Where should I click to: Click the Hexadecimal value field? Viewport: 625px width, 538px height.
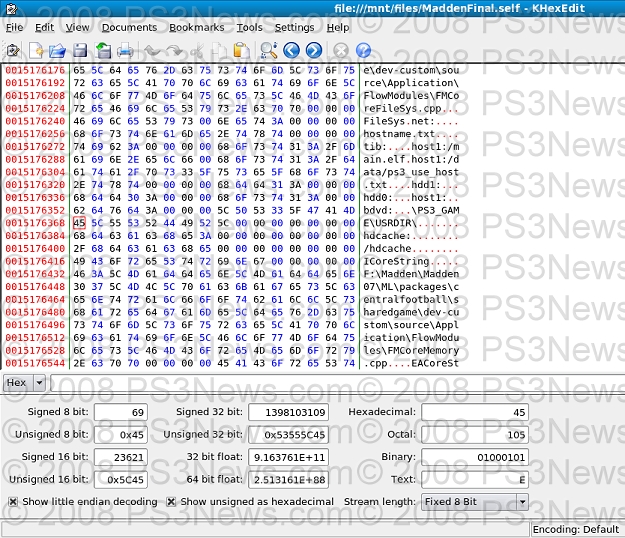click(x=475, y=412)
